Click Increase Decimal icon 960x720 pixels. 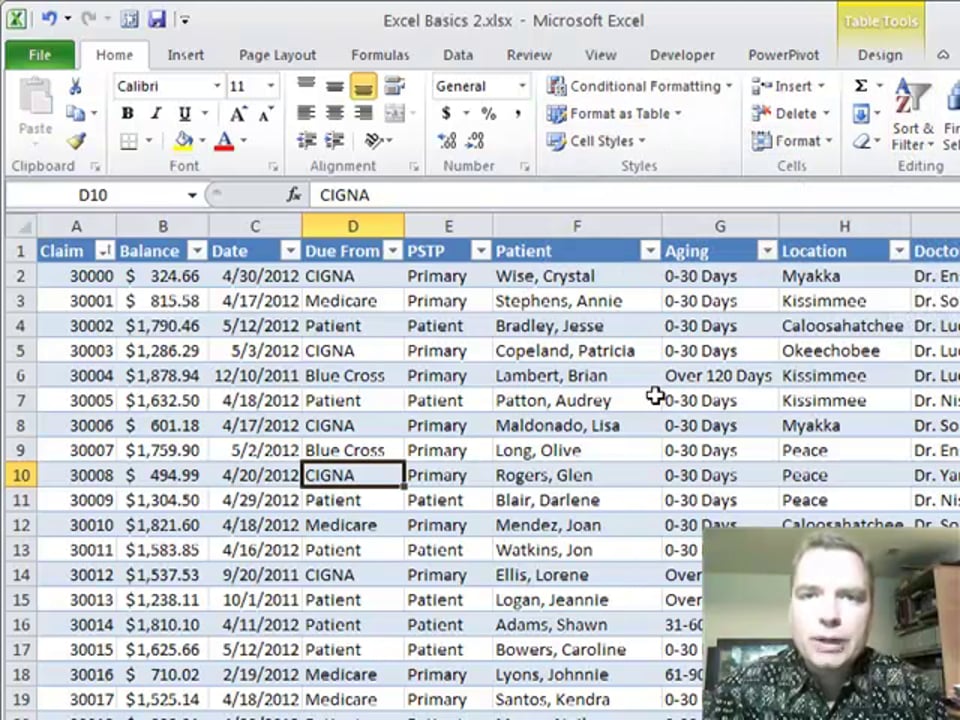click(x=448, y=141)
